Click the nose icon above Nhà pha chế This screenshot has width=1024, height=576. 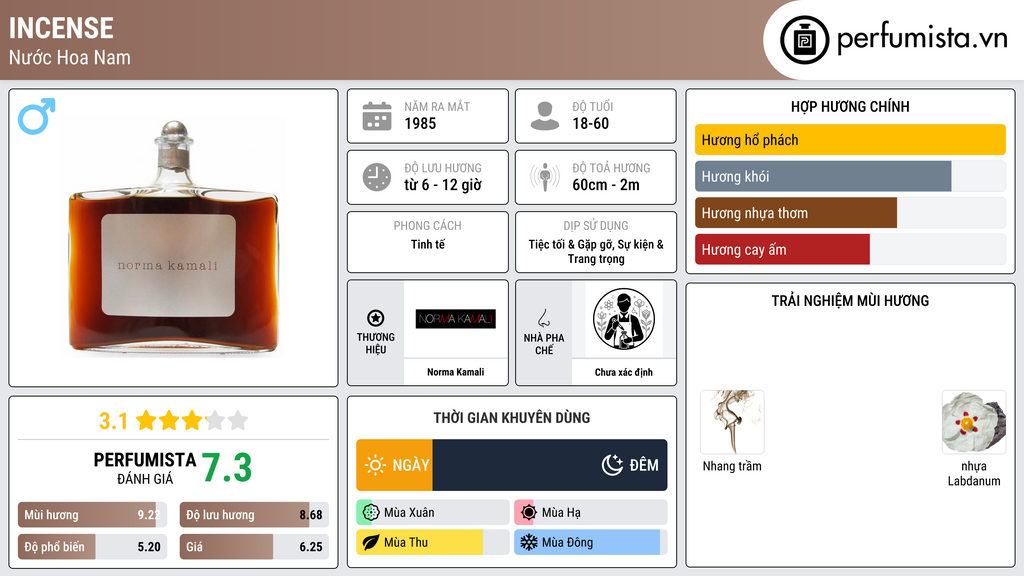point(543,318)
